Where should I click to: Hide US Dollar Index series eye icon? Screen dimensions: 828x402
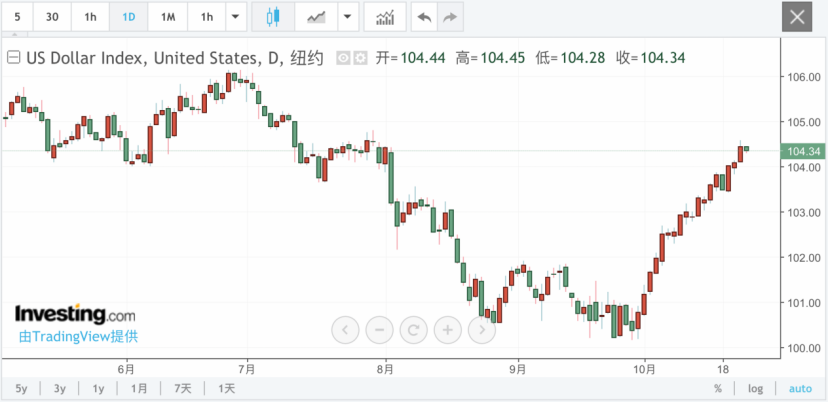click(x=344, y=58)
